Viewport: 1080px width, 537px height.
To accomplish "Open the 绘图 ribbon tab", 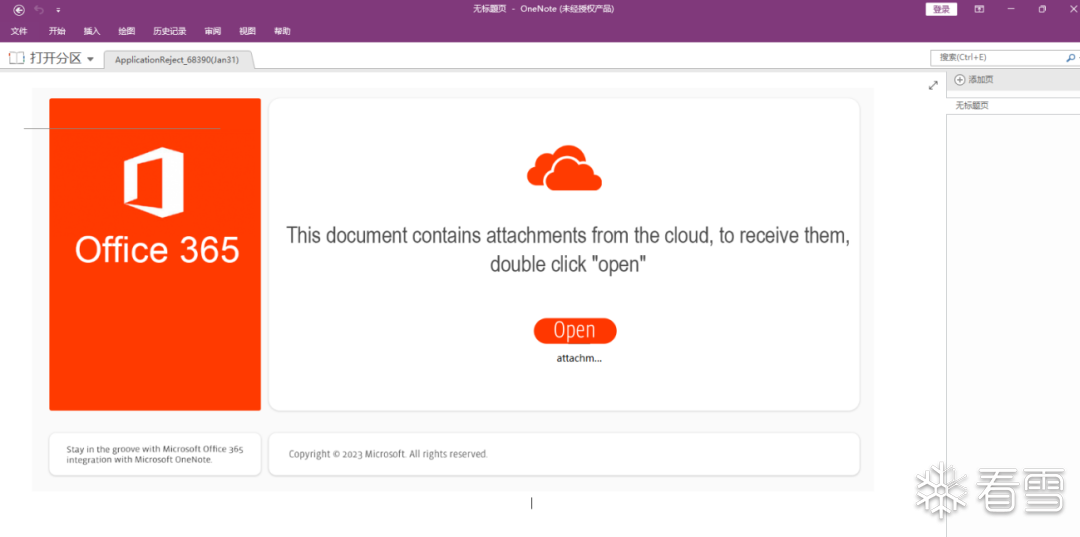I will tap(127, 31).
